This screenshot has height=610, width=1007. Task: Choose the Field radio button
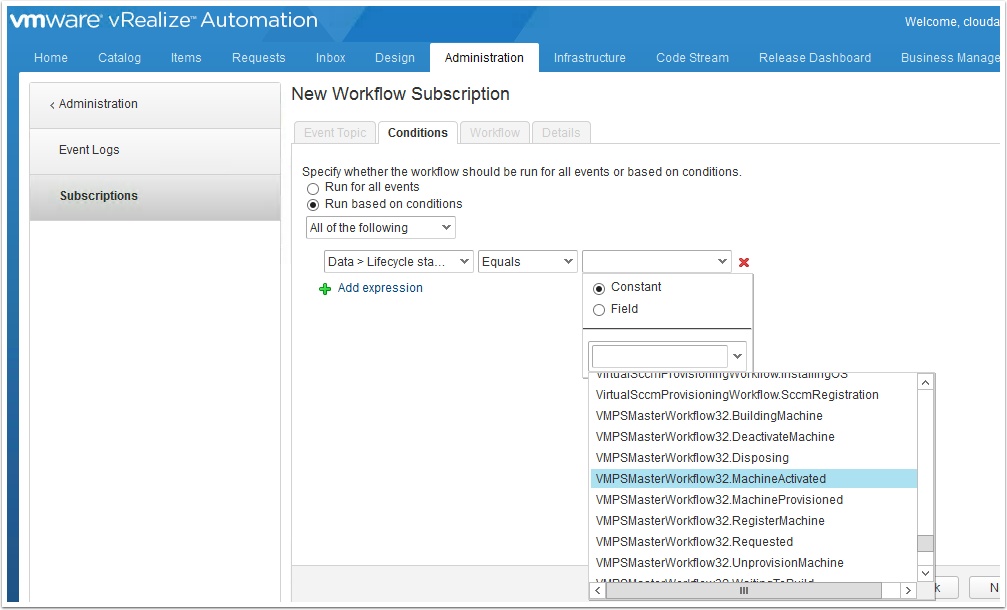click(x=599, y=309)
